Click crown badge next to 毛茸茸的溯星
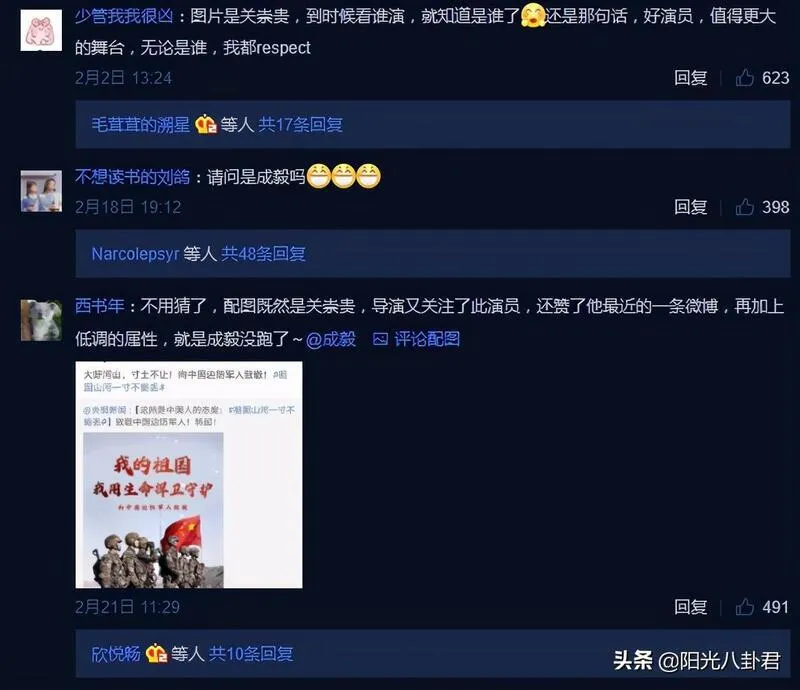Viewport: 800px width, 690px height. click(206, 124)
